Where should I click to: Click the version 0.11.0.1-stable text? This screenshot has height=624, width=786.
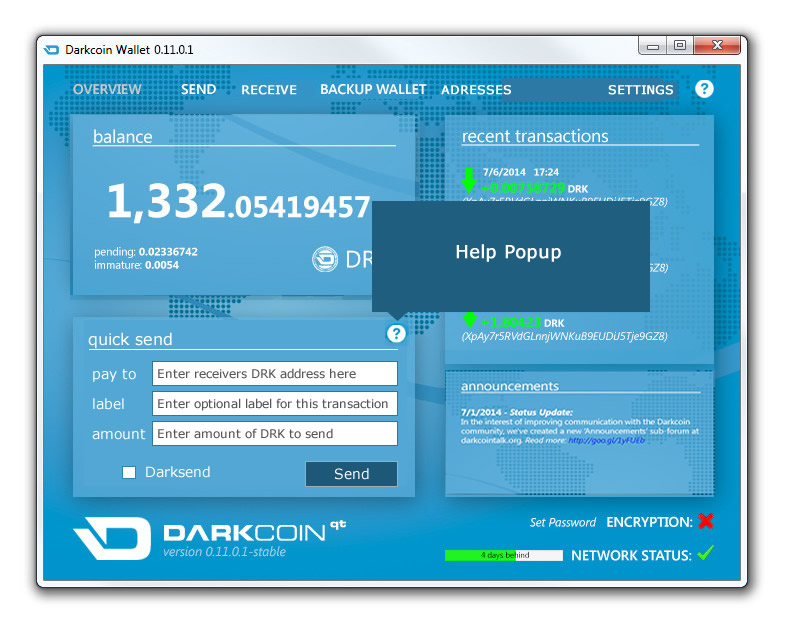225,551
